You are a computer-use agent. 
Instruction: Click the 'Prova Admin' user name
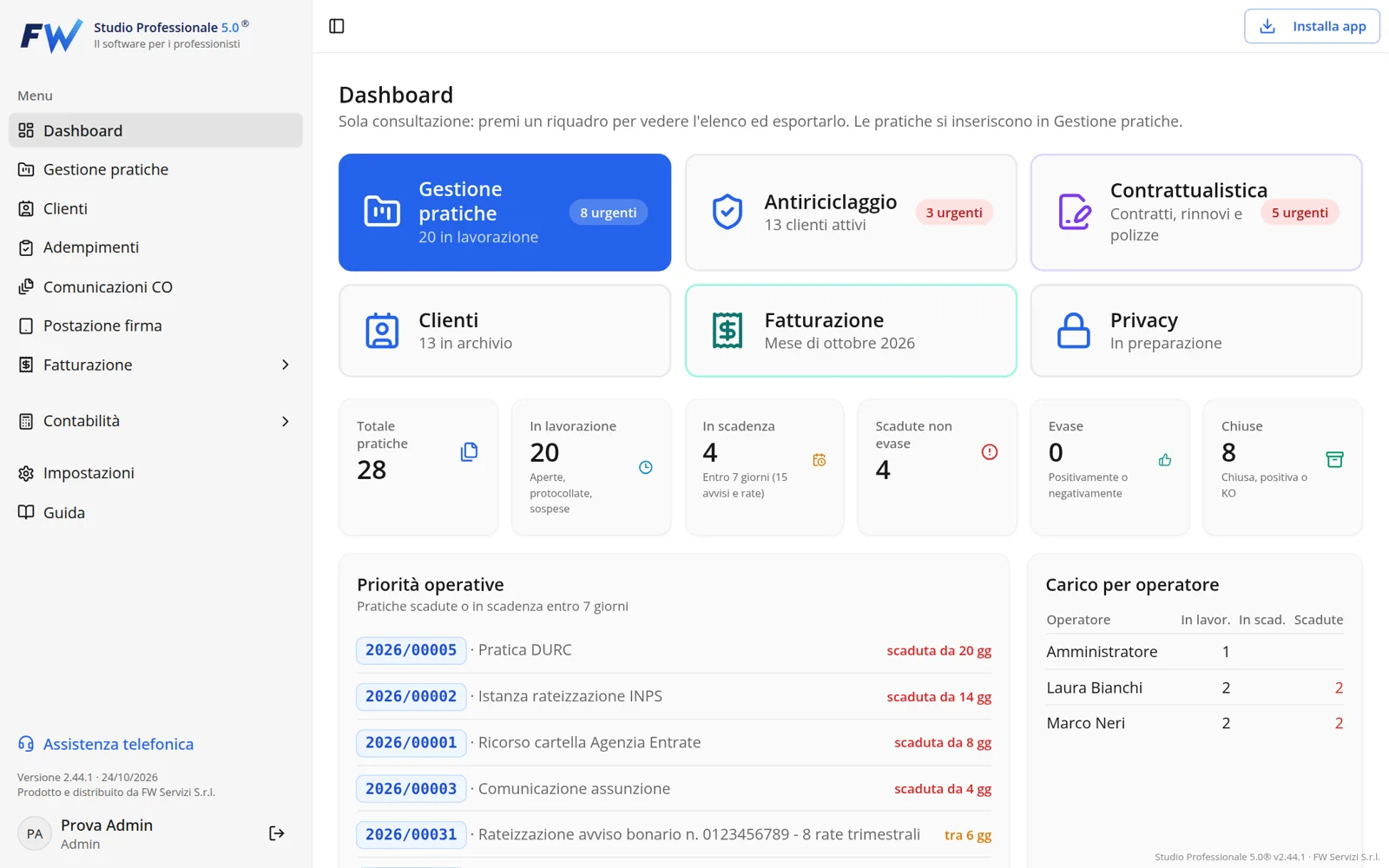(x=107, y=825)
